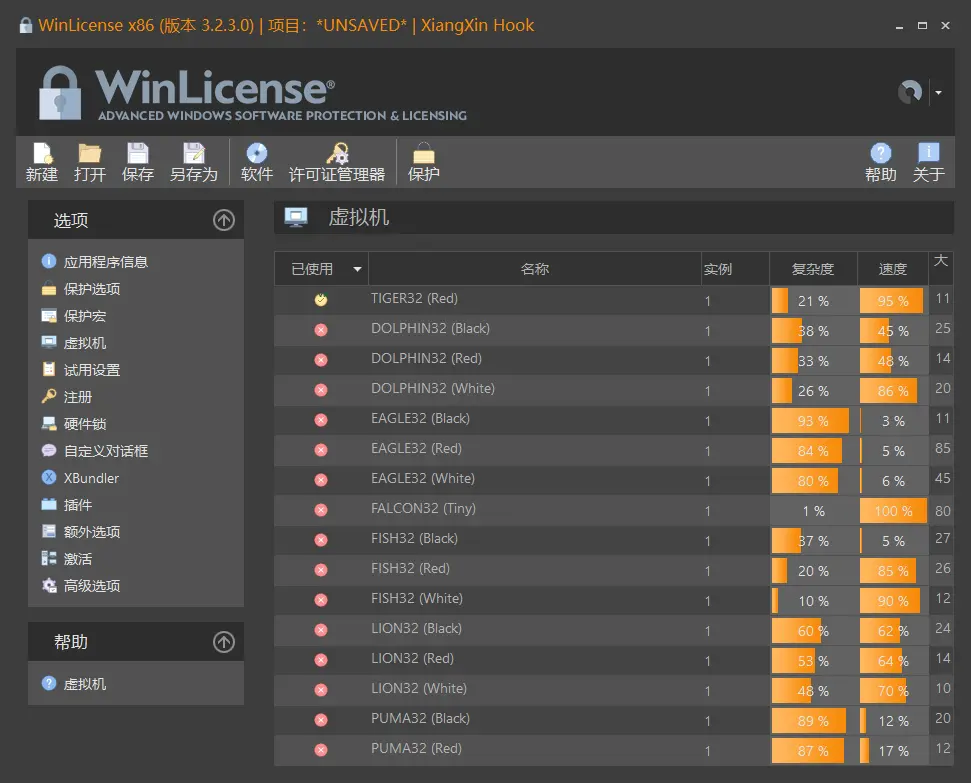Sort by the 名称 column header
Screen dimensions: 971x783
coord(535,269)
